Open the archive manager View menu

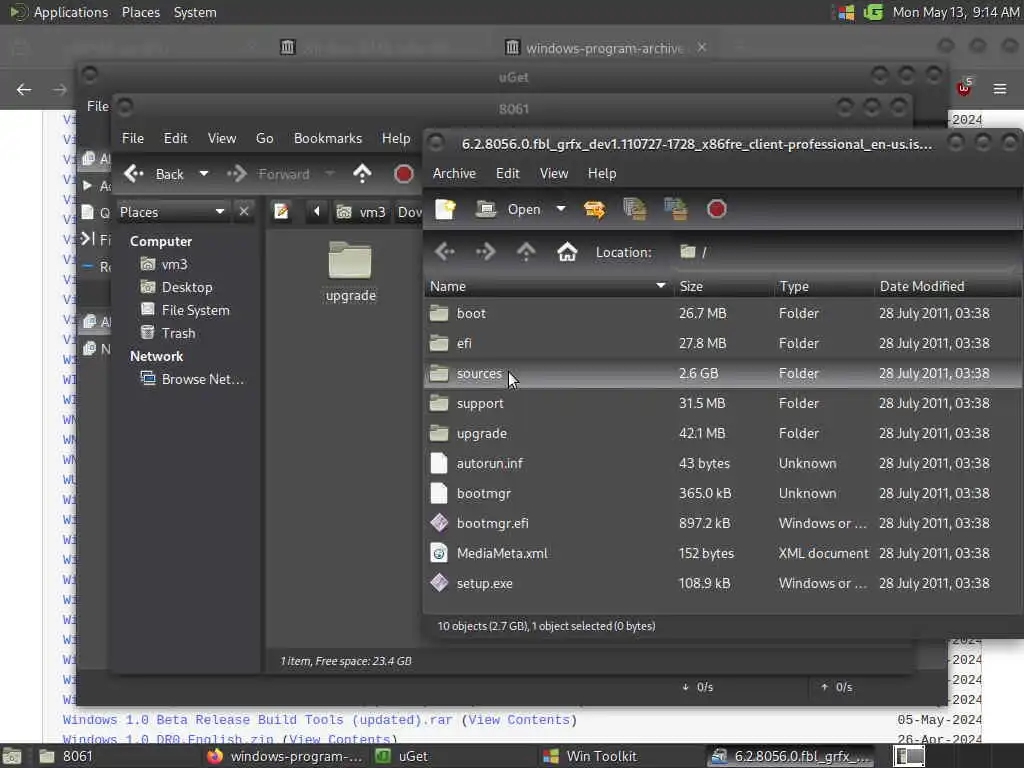[x=554, y=173]
